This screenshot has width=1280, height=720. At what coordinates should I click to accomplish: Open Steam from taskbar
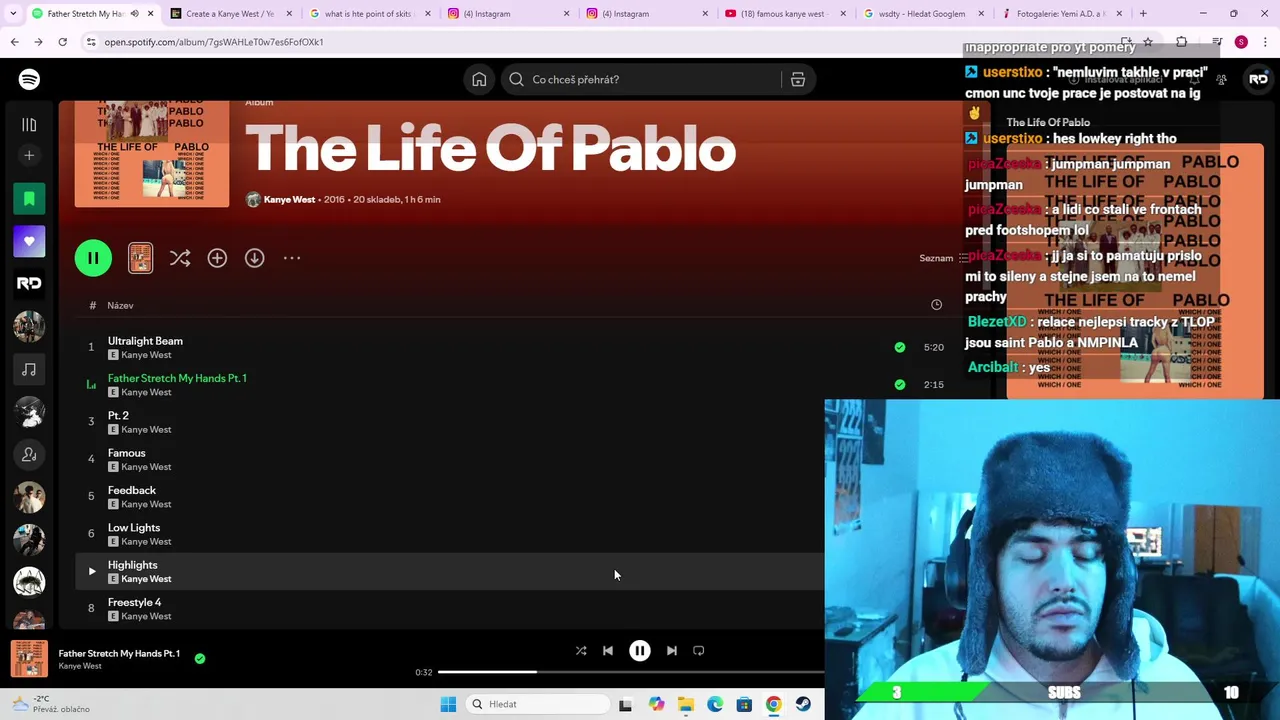[x=803, y=704]
